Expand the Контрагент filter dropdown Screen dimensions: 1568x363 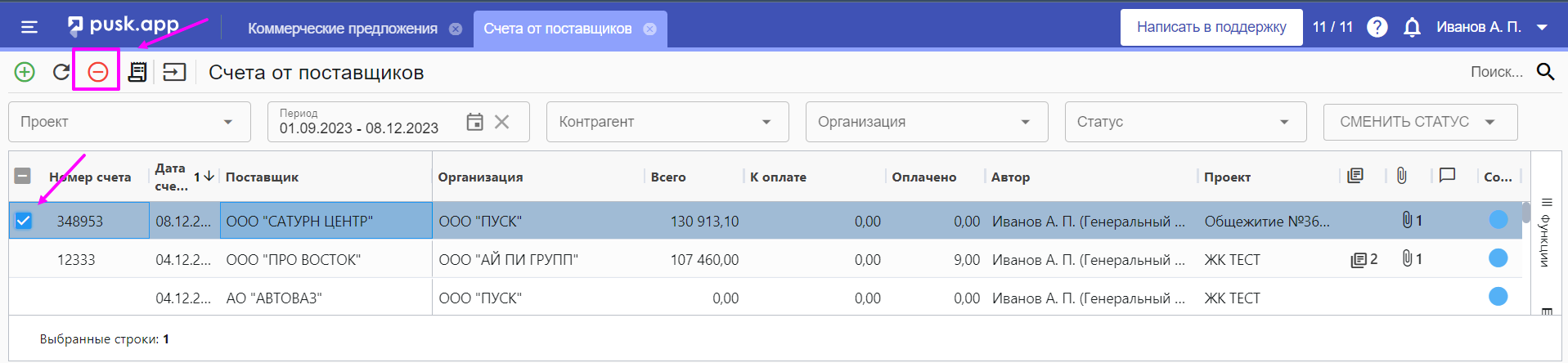pyautogui.click(x=667, y=122)
